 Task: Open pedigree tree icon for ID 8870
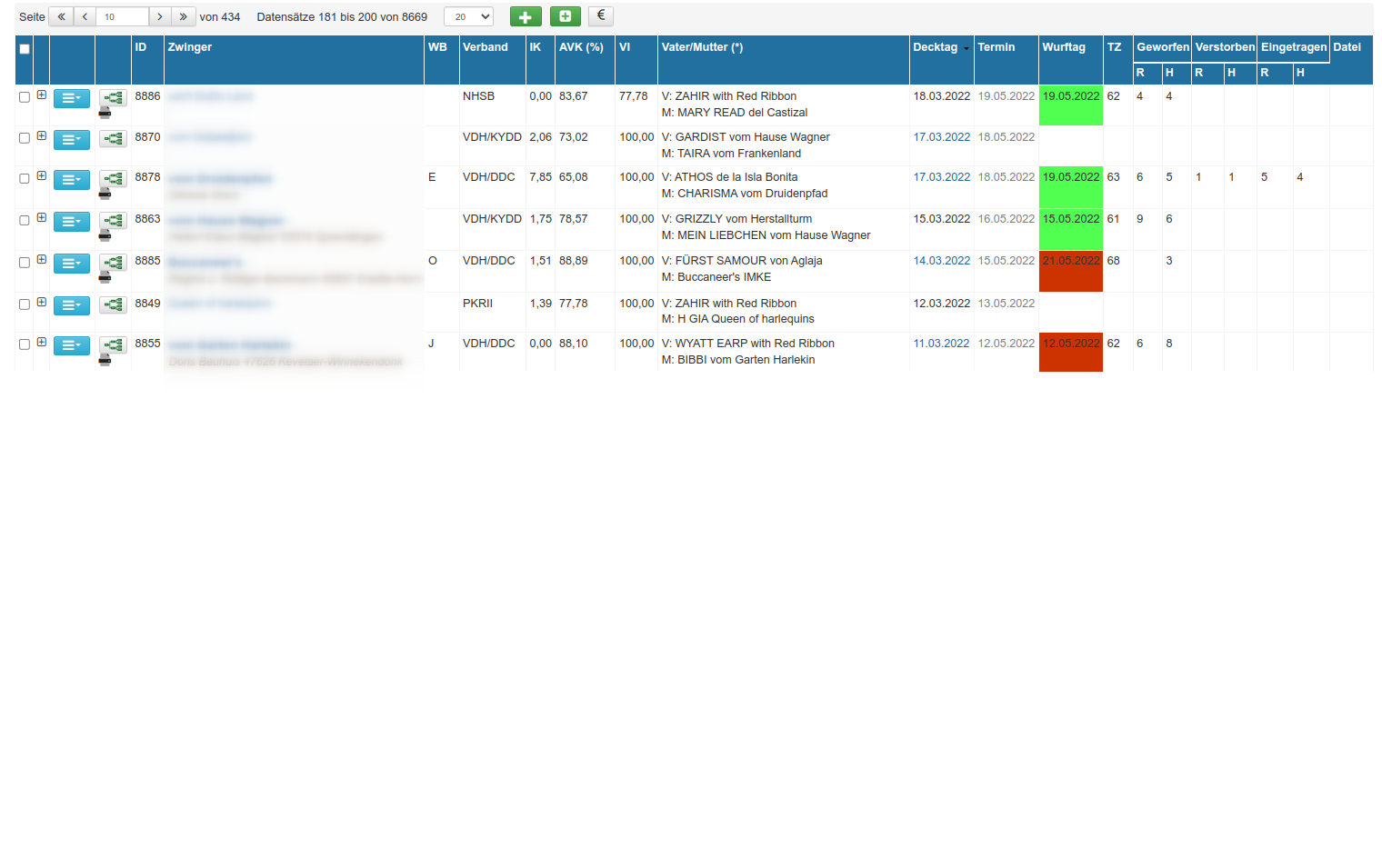(x=113, y=139)
